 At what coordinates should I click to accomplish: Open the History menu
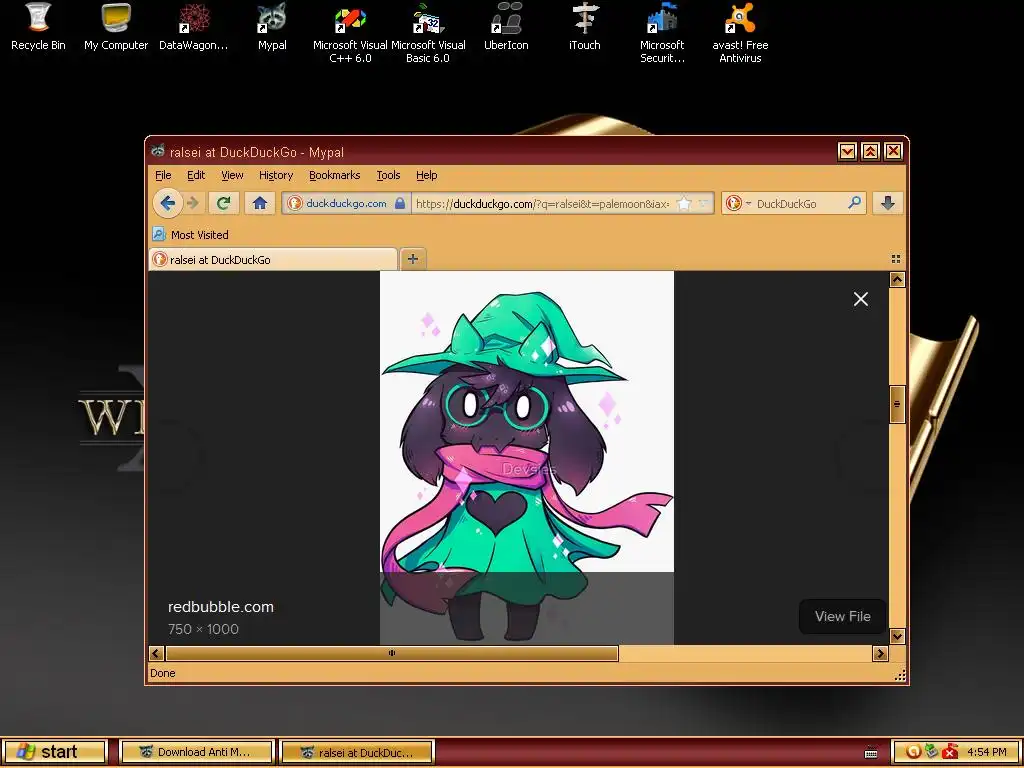click(x=276, y=175)
